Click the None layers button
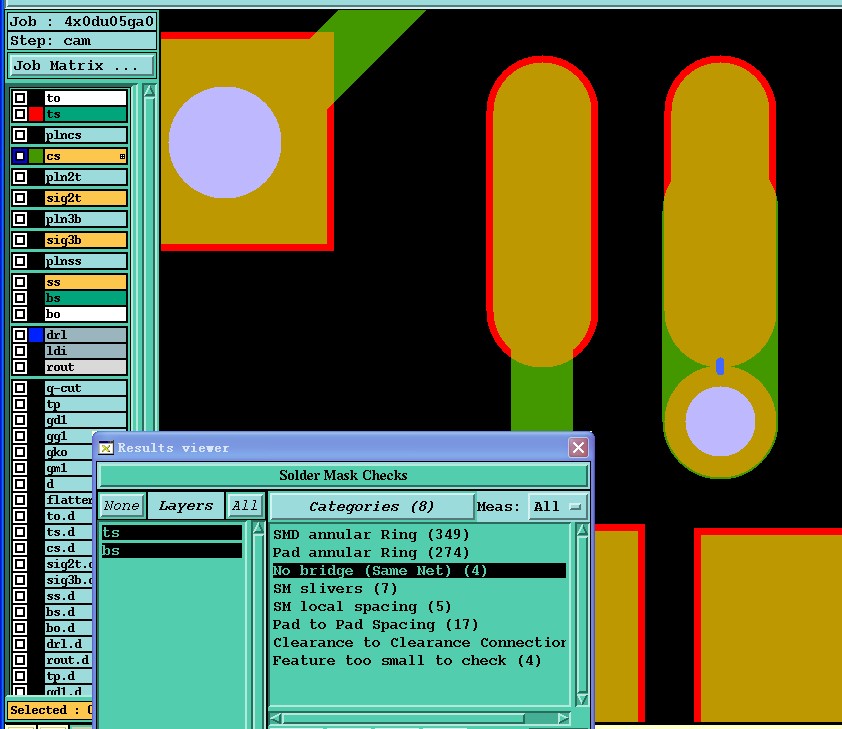The height and width of the screenshot is (729, 842). pos(122,506)
